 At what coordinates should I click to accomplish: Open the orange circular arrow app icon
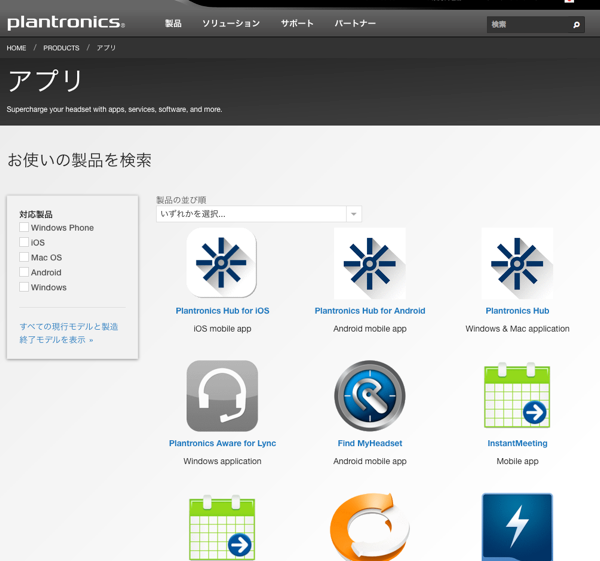[370, 527]
